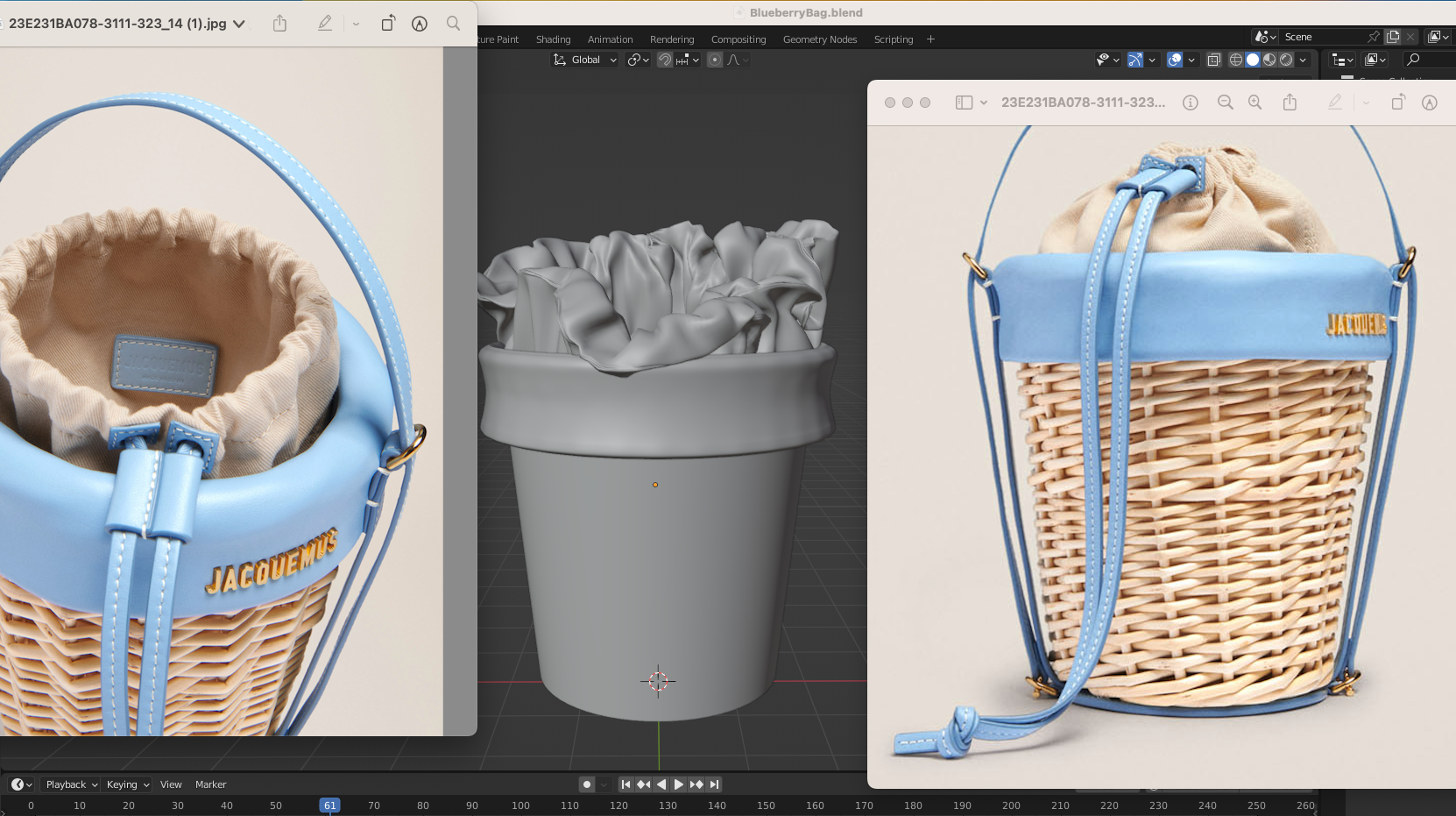1456x816 pixels.
Task: Open snapping options dropdown in Blender
Action: (689, 60)
